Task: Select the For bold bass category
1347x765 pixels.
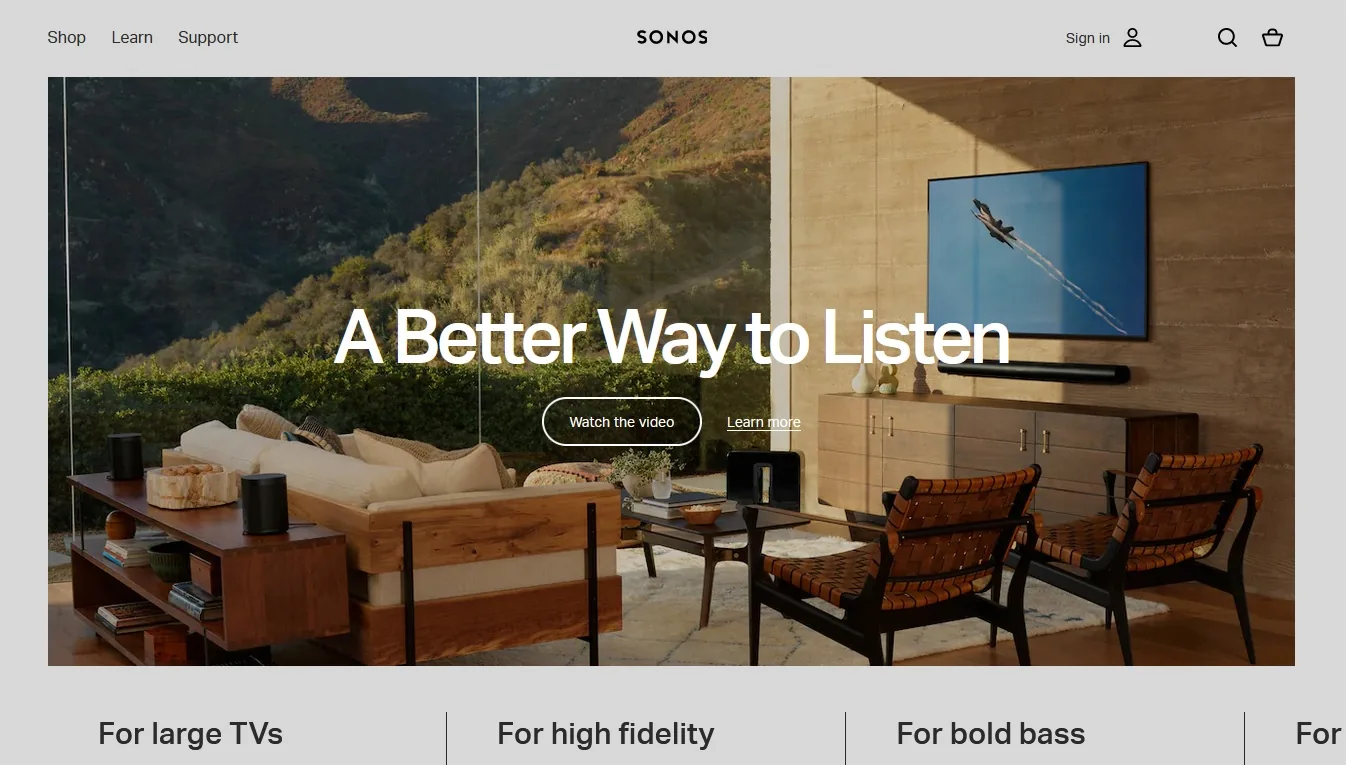Action: coord(990,734)
